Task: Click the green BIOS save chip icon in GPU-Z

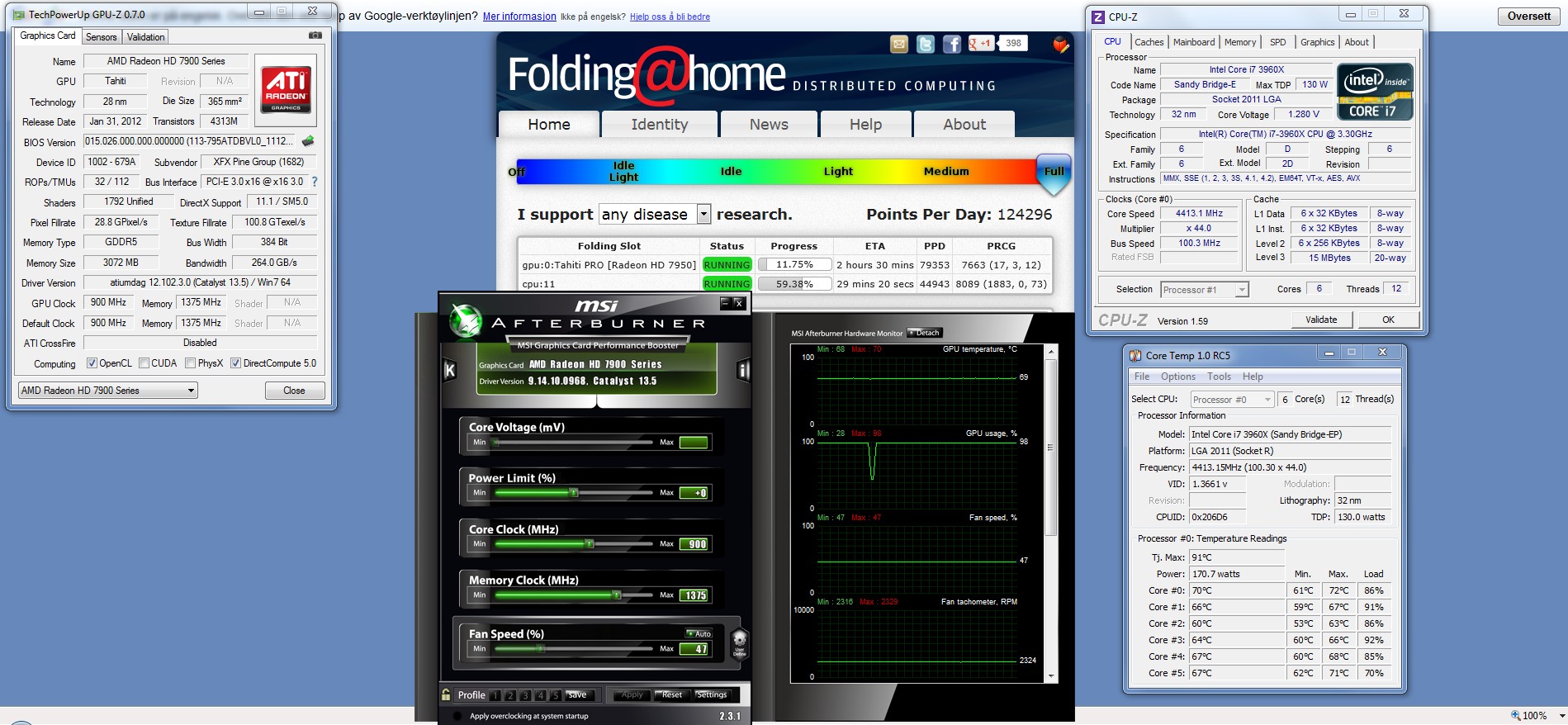Action: pyautogui.click(x=308, y=141)
